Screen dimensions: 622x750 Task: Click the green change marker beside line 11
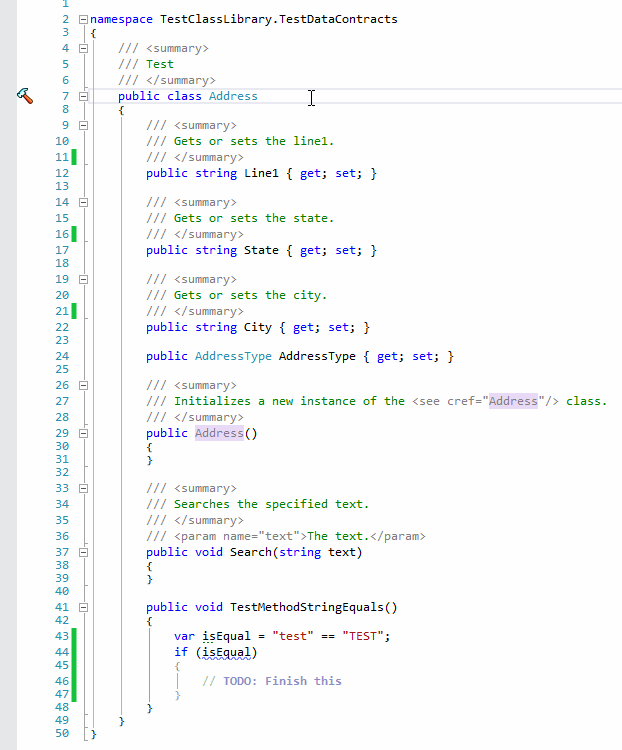[74, 157]
